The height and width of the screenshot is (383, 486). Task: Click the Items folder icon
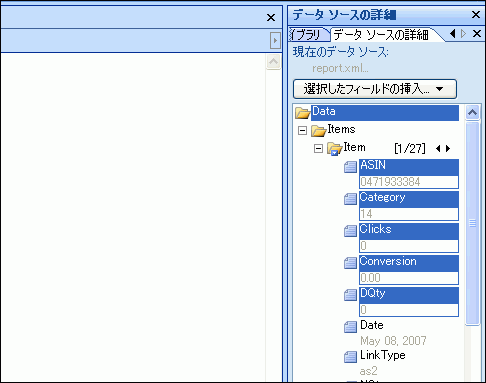[318, 131]
